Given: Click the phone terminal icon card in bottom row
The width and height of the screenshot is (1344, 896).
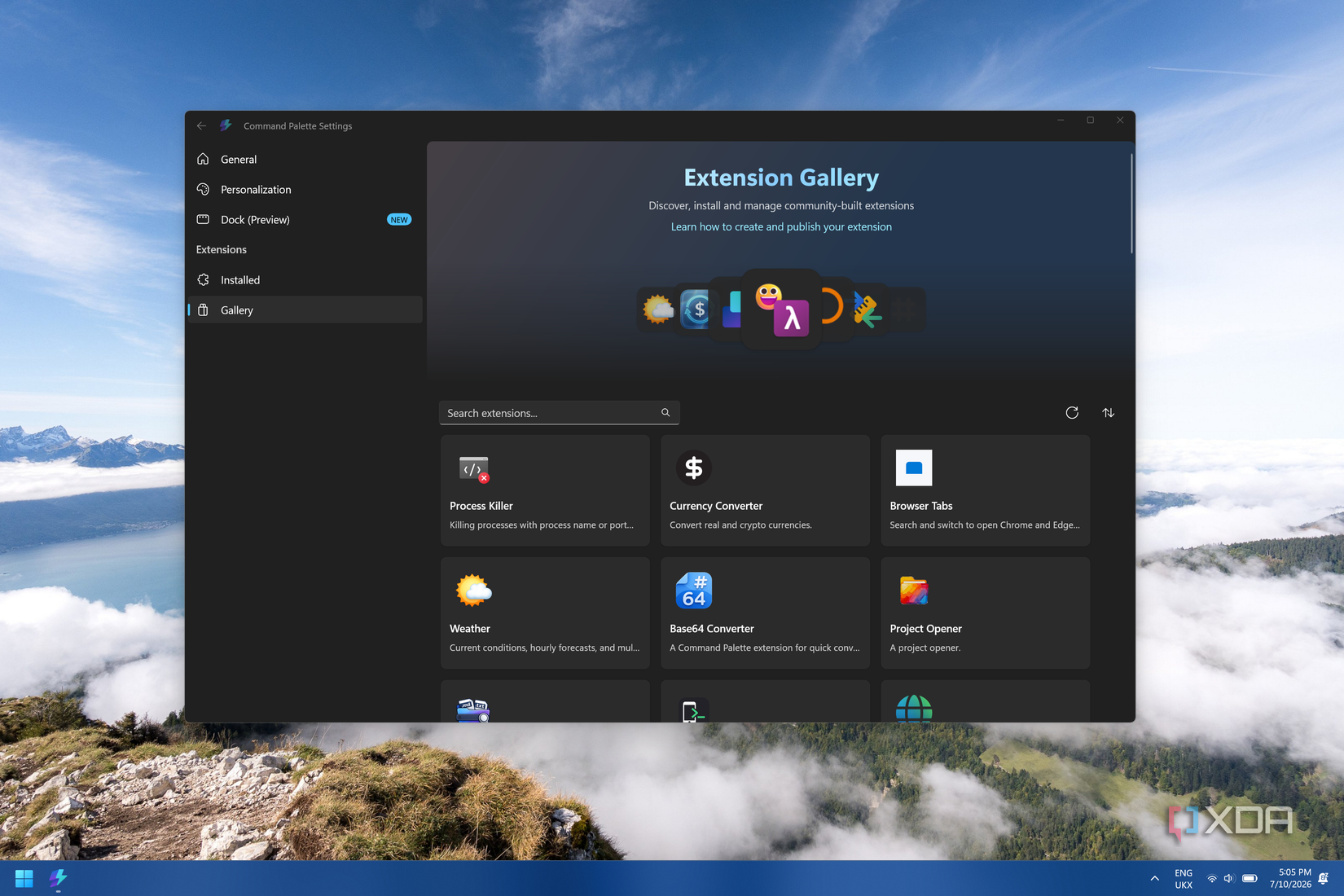Looking at the screenshot, I should (765, 701).
